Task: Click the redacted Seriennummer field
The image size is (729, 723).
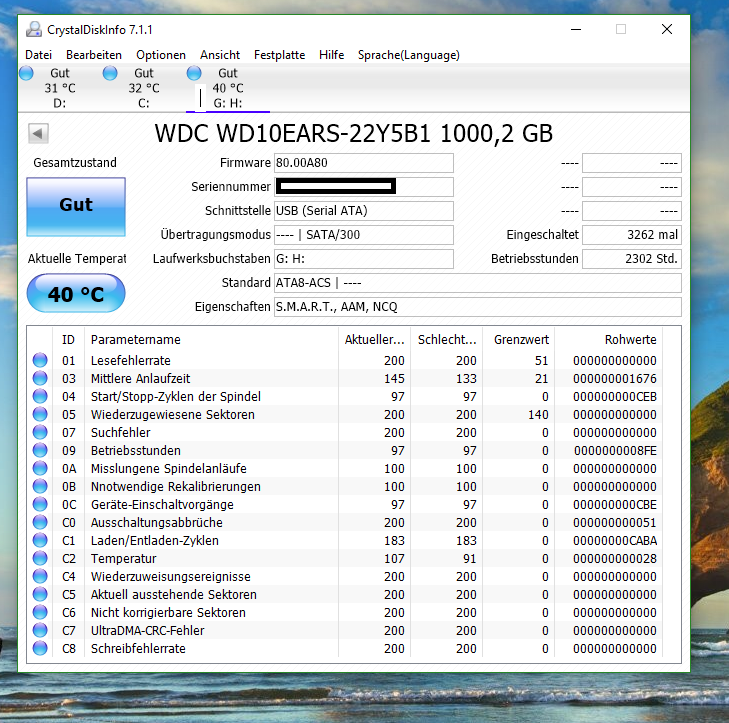Action: [364, 187]
